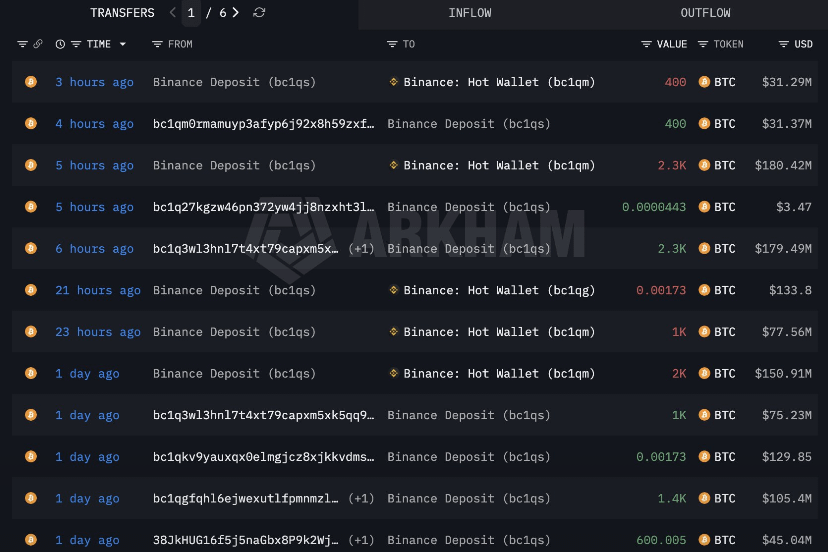Switch to OUTFLOW tab
This screenshot has height=552, width=828.
click(x=705, y=13)
